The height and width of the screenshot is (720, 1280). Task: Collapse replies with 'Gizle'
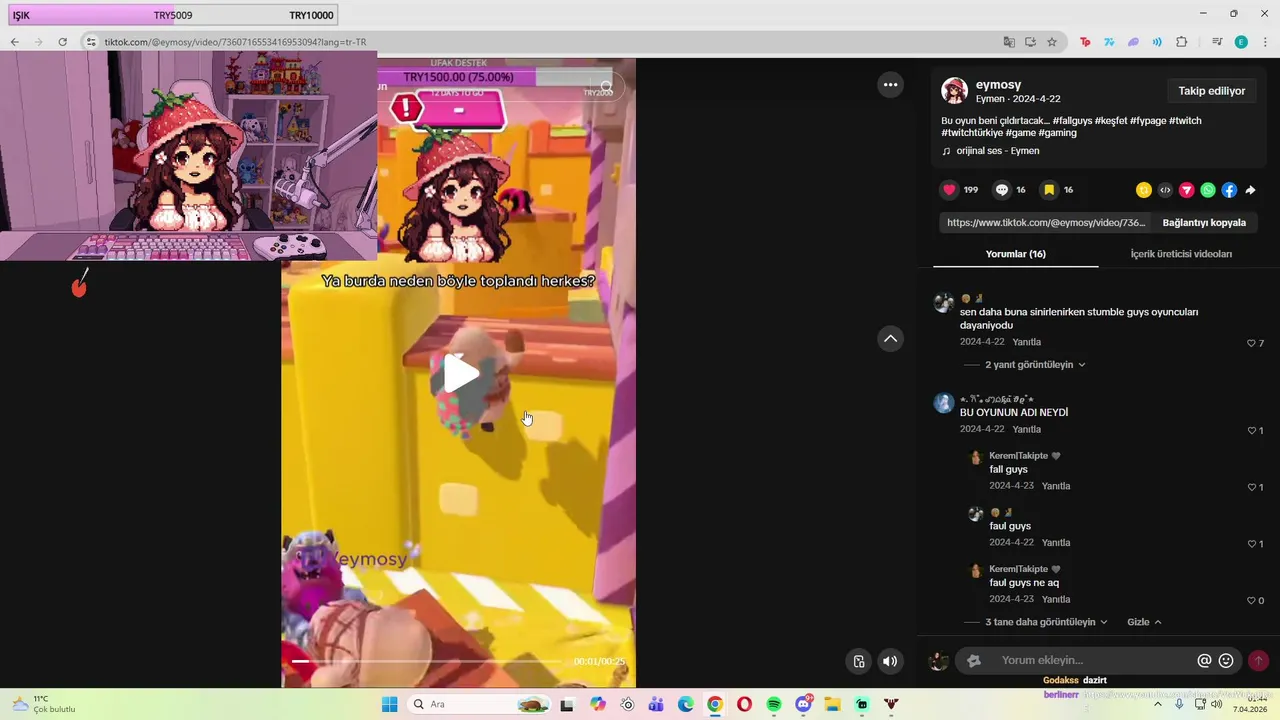tap(1144, 622)
